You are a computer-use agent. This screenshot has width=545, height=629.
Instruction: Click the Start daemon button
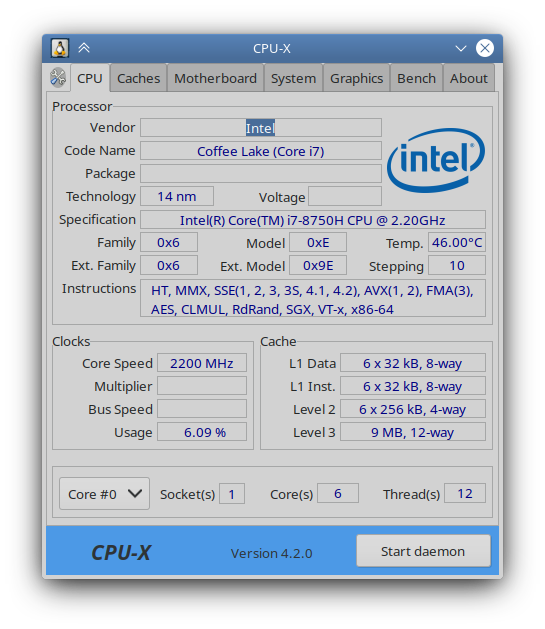[423, 551]
